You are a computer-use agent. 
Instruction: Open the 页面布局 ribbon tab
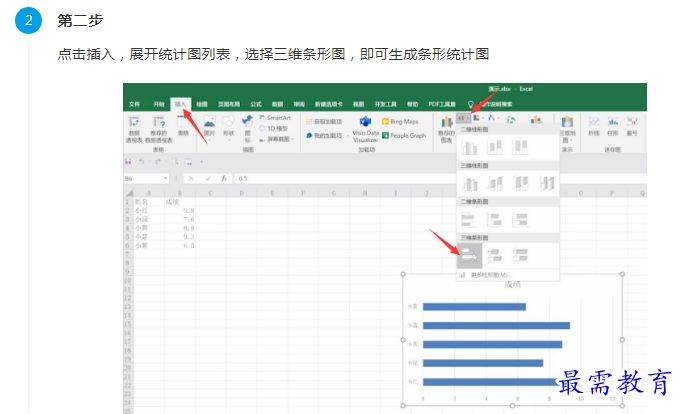click(x=229, y=104)
